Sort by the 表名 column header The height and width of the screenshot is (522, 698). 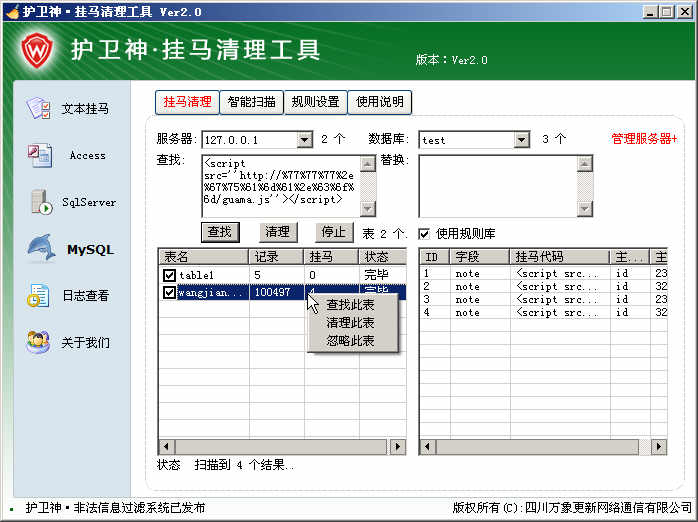click(204, 257)
